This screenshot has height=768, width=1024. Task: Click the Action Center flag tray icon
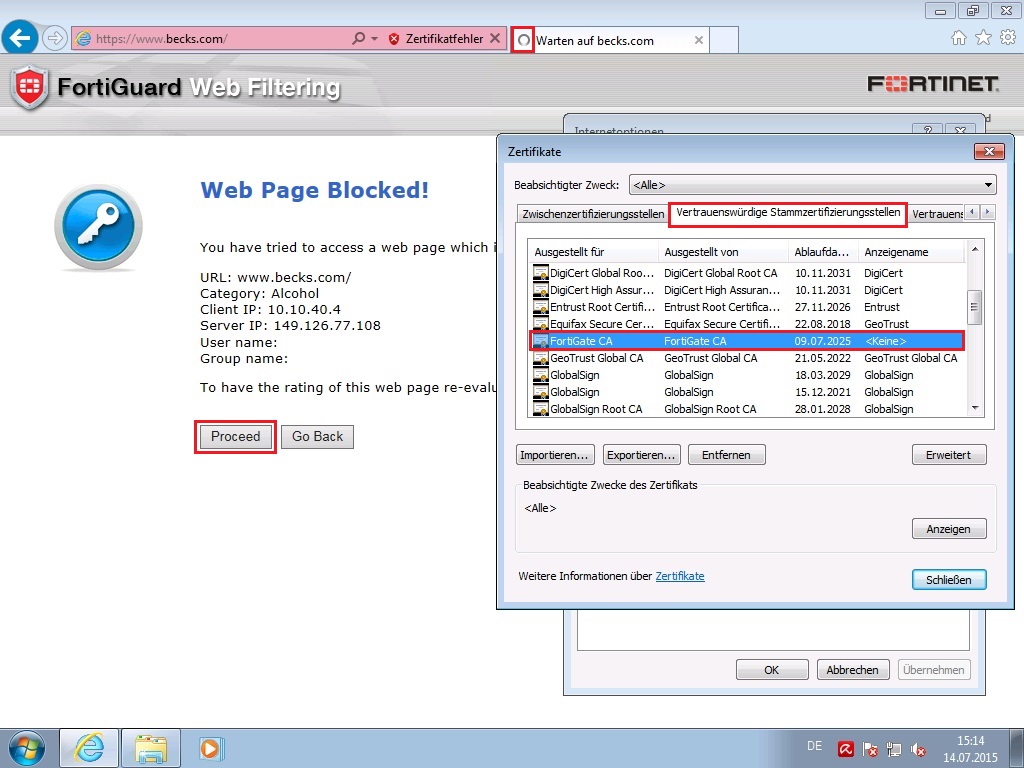[x=870, y=749]
